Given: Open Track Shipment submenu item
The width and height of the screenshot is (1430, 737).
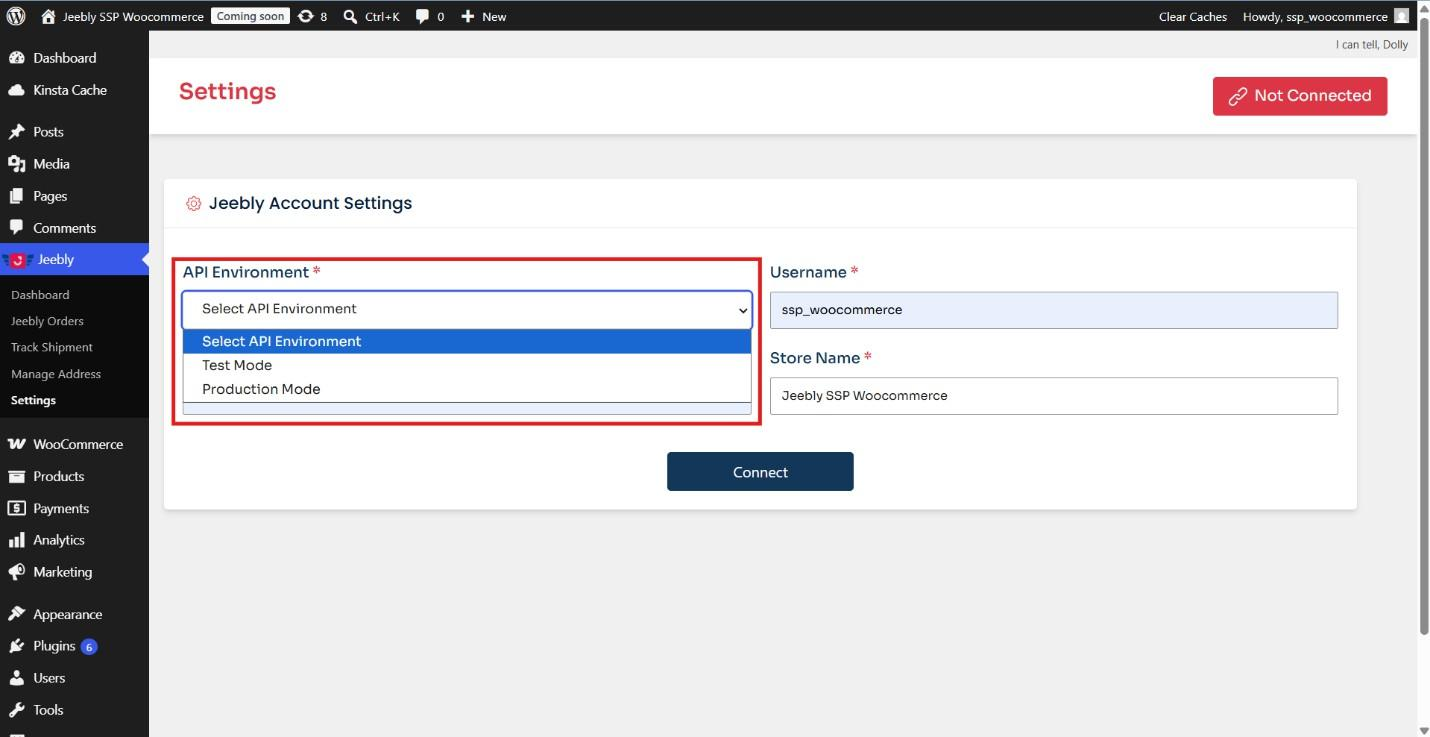Looking at the screenshot, I should (52, 347).
